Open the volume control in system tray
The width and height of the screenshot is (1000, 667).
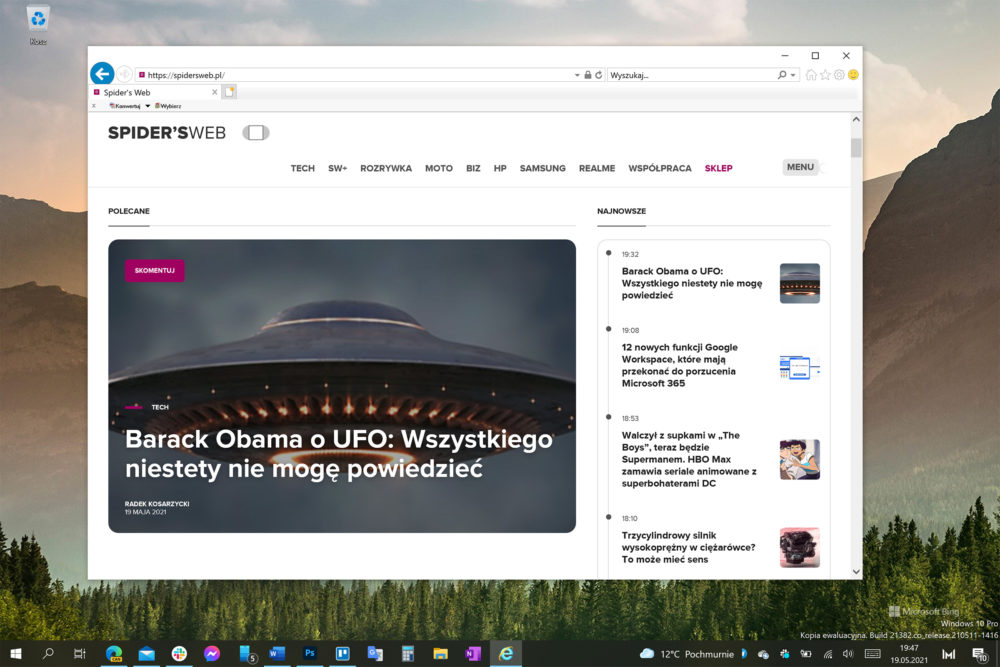tap(848, 654)
